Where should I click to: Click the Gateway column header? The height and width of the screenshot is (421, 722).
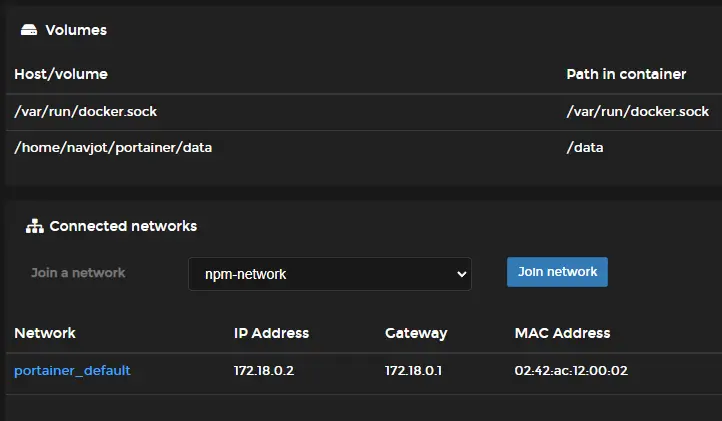coord(415,333)
